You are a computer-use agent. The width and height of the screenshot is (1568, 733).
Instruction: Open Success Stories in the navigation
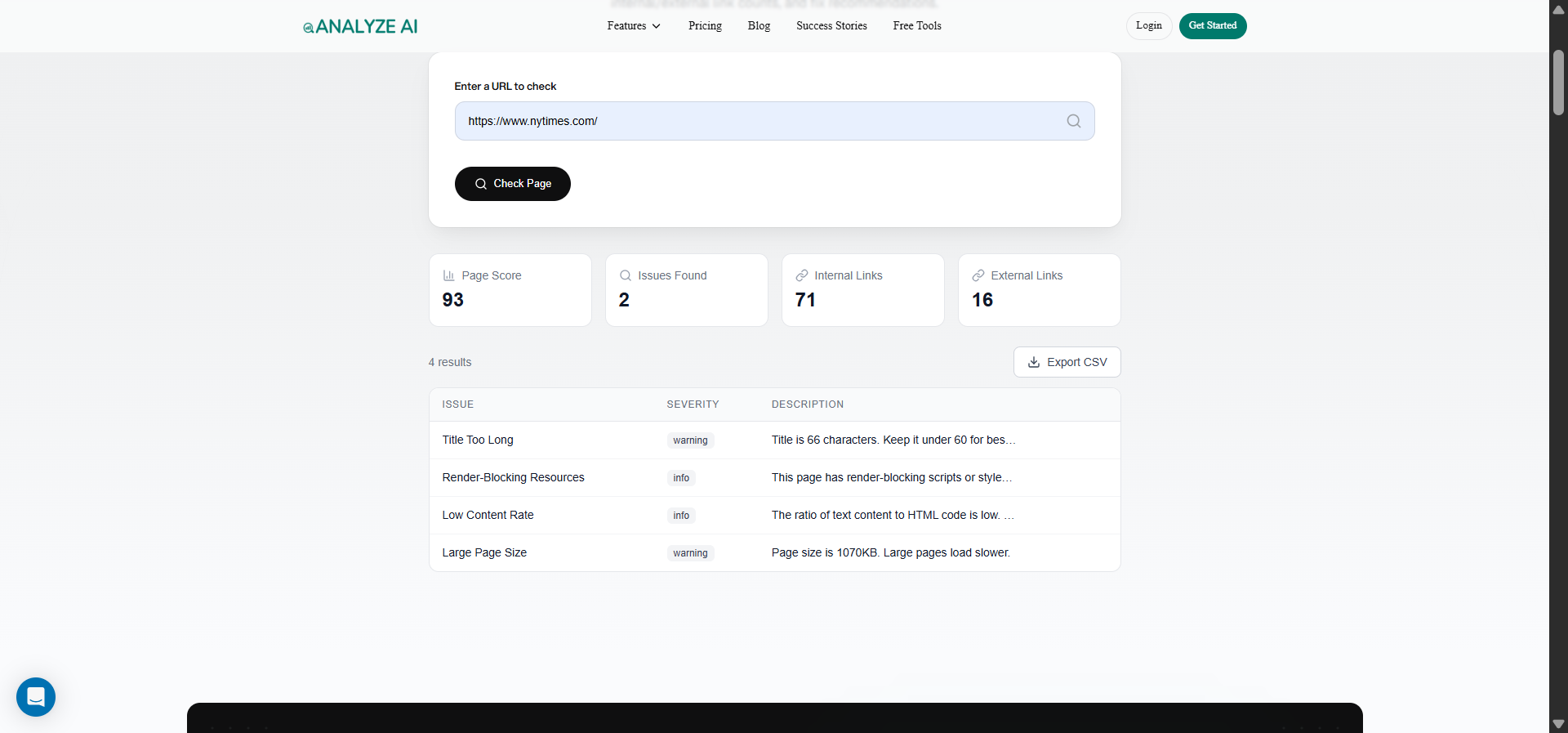(x=831, y=26)
